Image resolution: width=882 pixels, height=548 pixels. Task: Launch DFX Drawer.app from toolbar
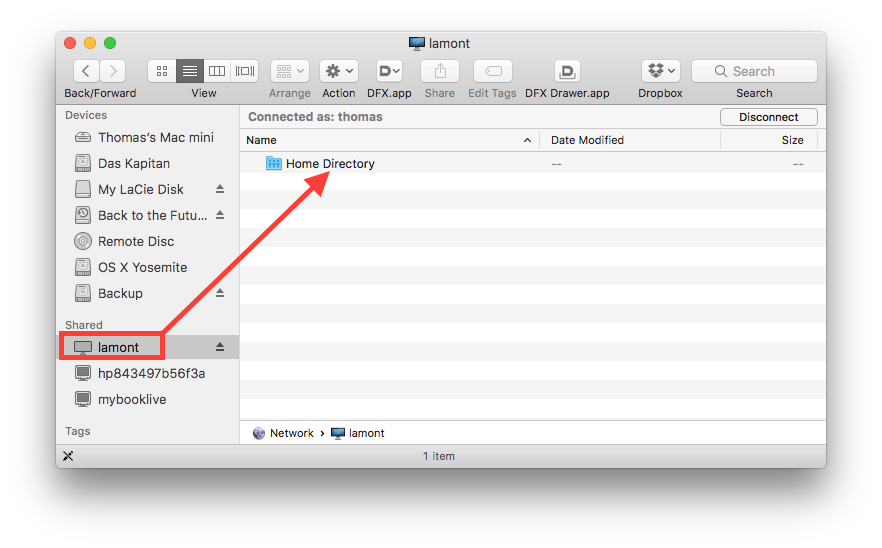click(567, 71)
